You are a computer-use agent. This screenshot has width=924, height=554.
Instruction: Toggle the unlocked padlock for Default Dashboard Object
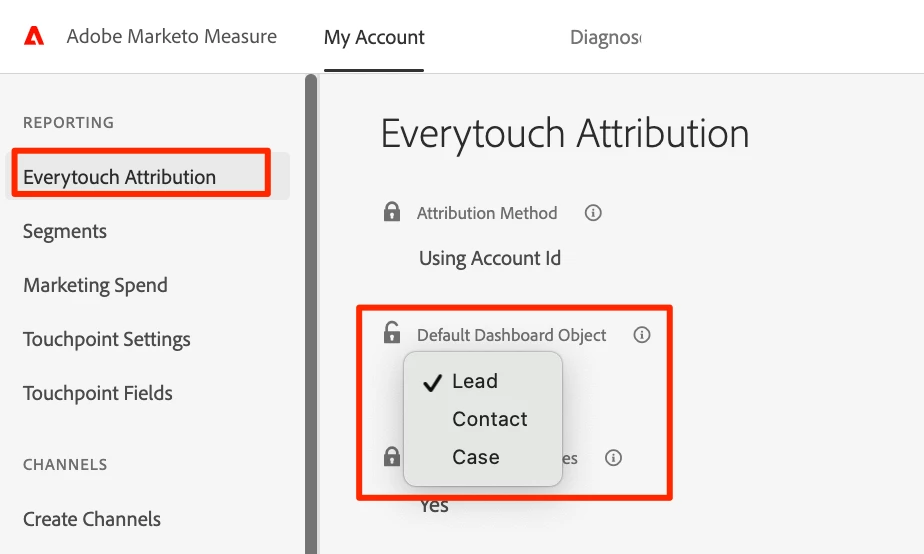[x=392, y=332]
